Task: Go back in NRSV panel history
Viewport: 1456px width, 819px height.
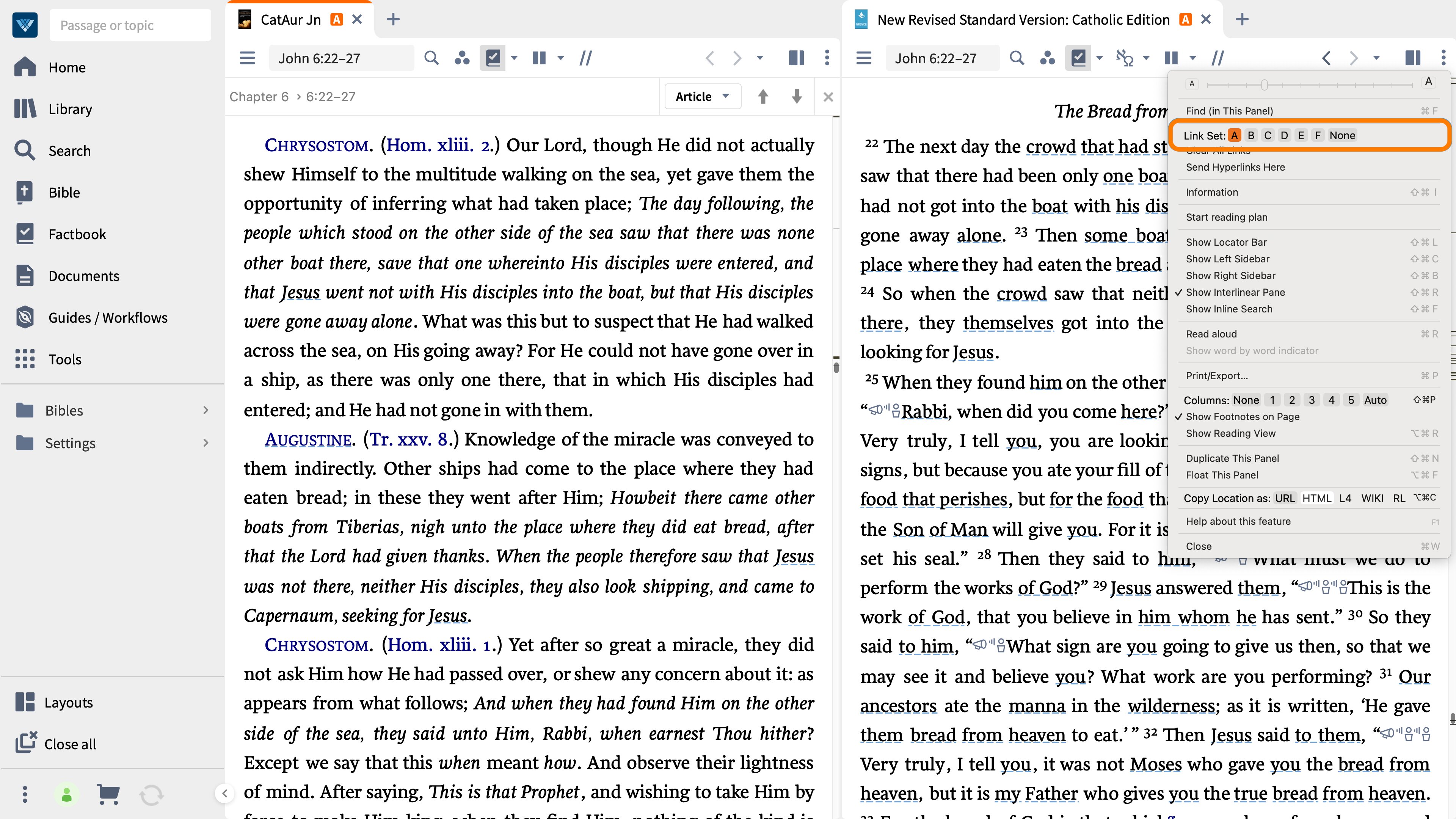Action: (1327, 58)
